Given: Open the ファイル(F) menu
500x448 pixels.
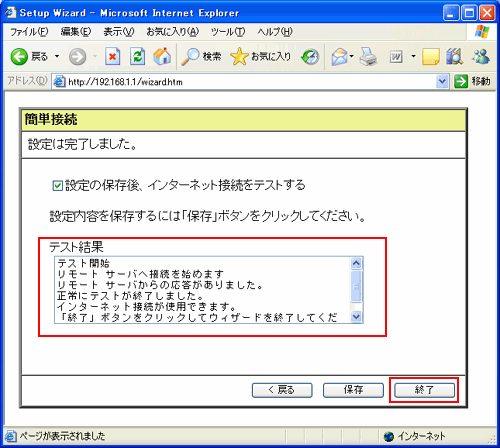Looking at the screenshot, I should point(29,32).
